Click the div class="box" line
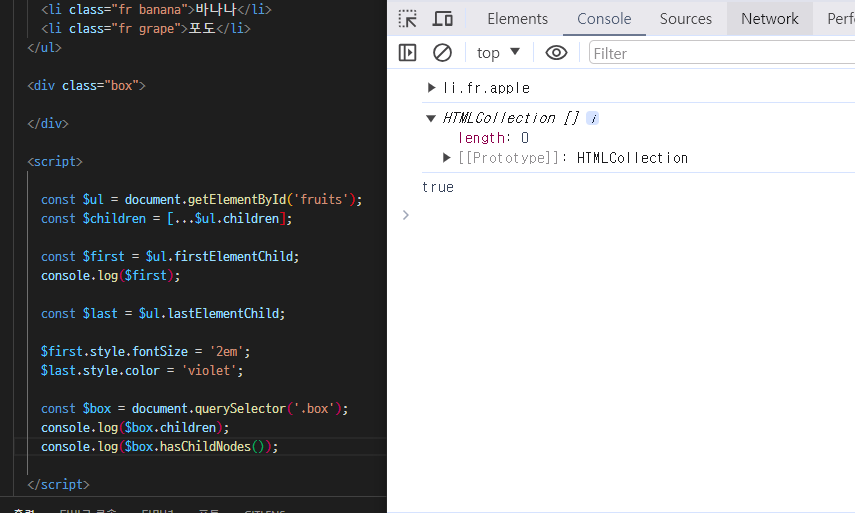This screenshot has width=855, height=513. coord(87,86)
